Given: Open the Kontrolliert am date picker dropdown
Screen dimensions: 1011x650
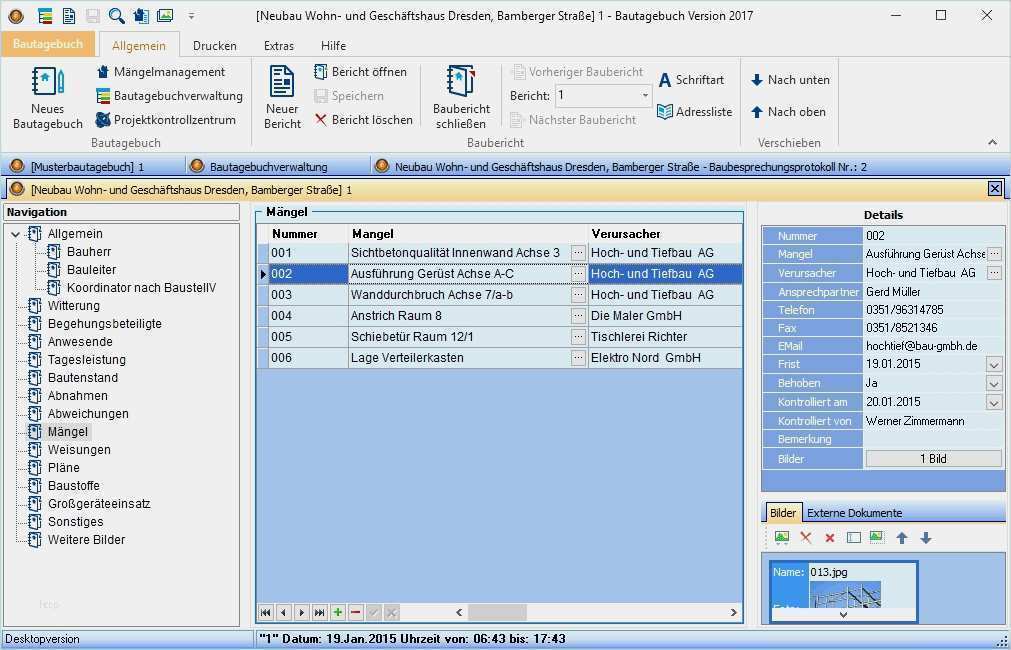Looking at the screenshot, I should pos(993,401).
